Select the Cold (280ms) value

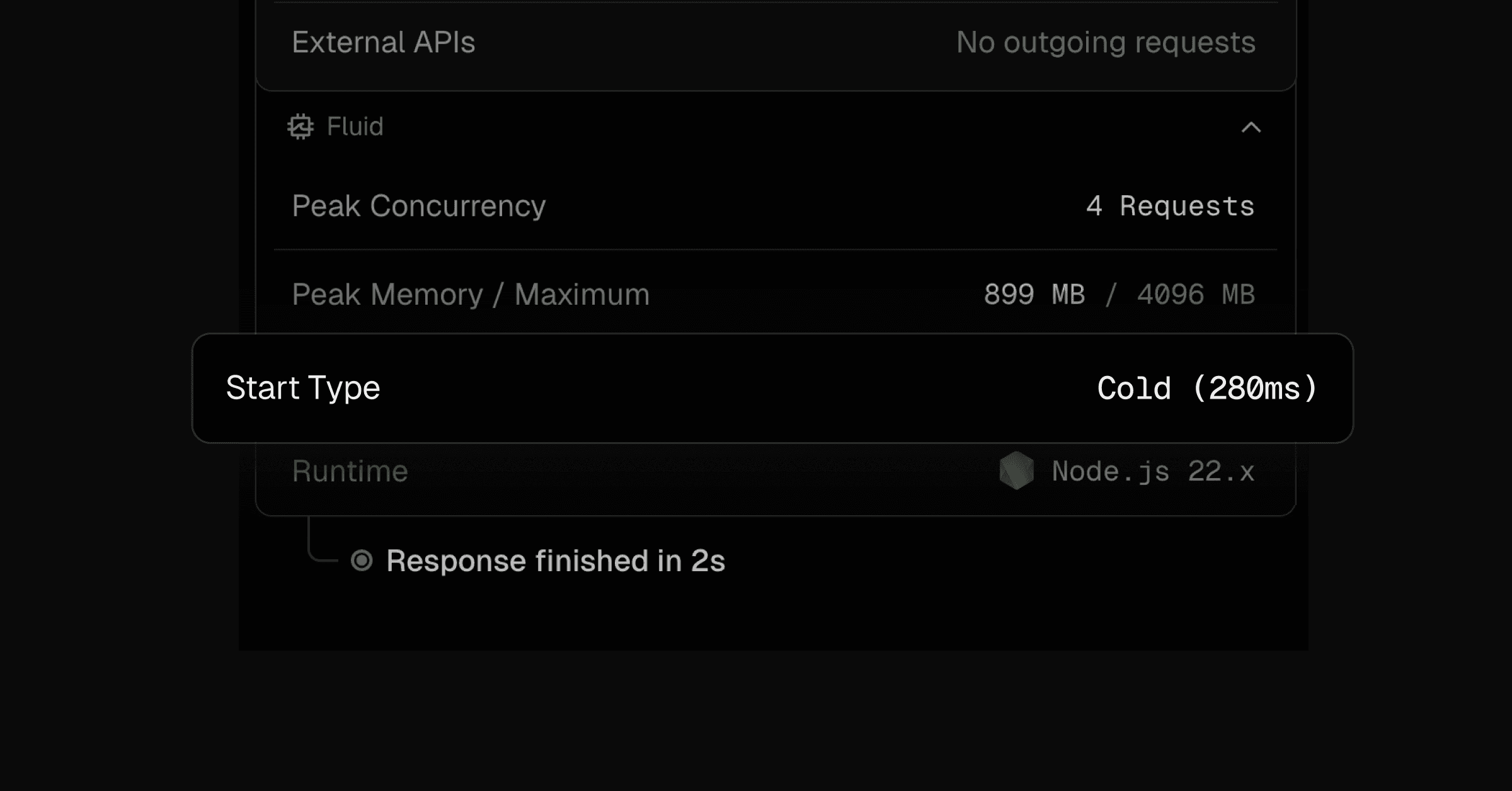point(1207,387)
